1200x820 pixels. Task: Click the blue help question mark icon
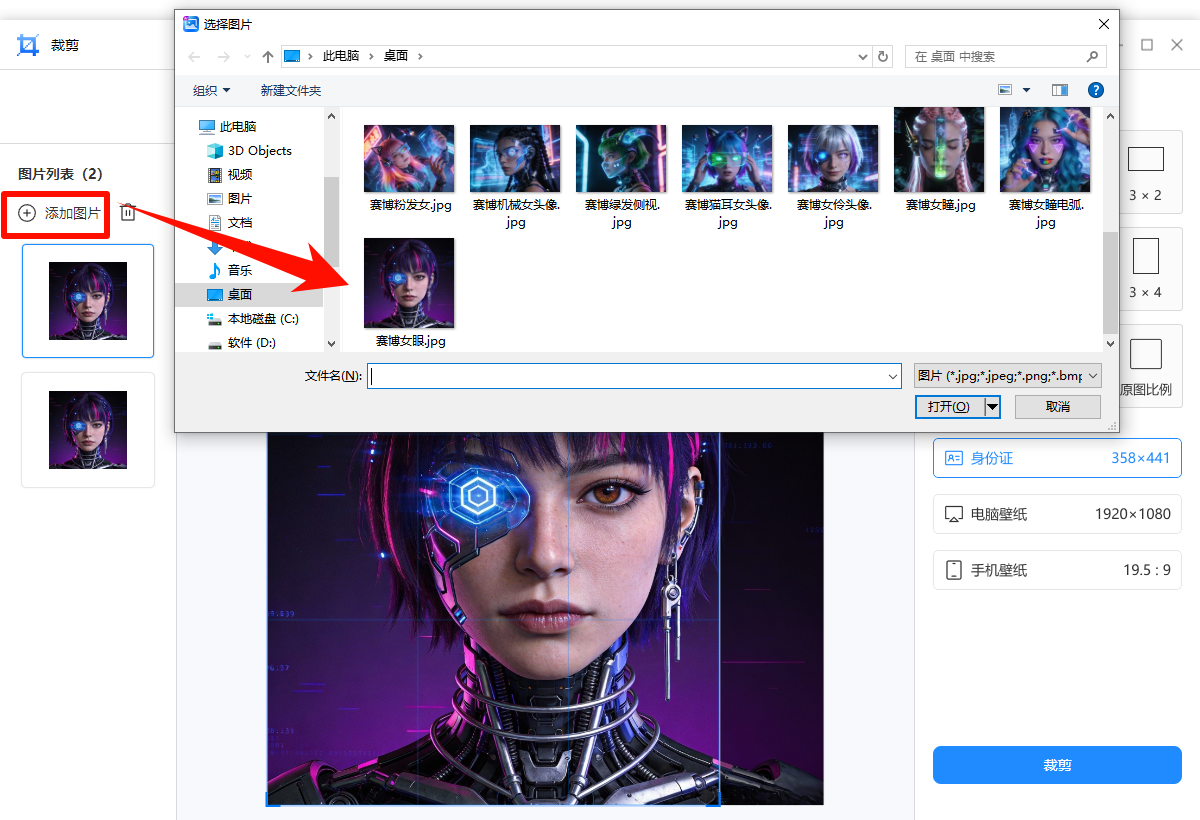tap(1096, 90)
